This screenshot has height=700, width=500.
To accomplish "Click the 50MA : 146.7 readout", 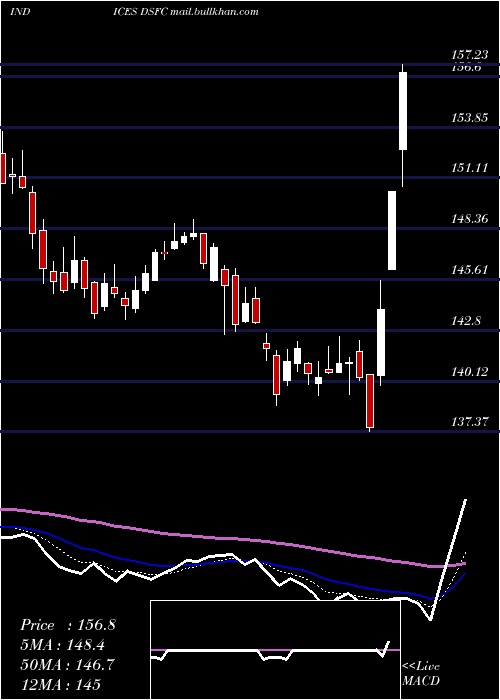I will click(68, 665).
